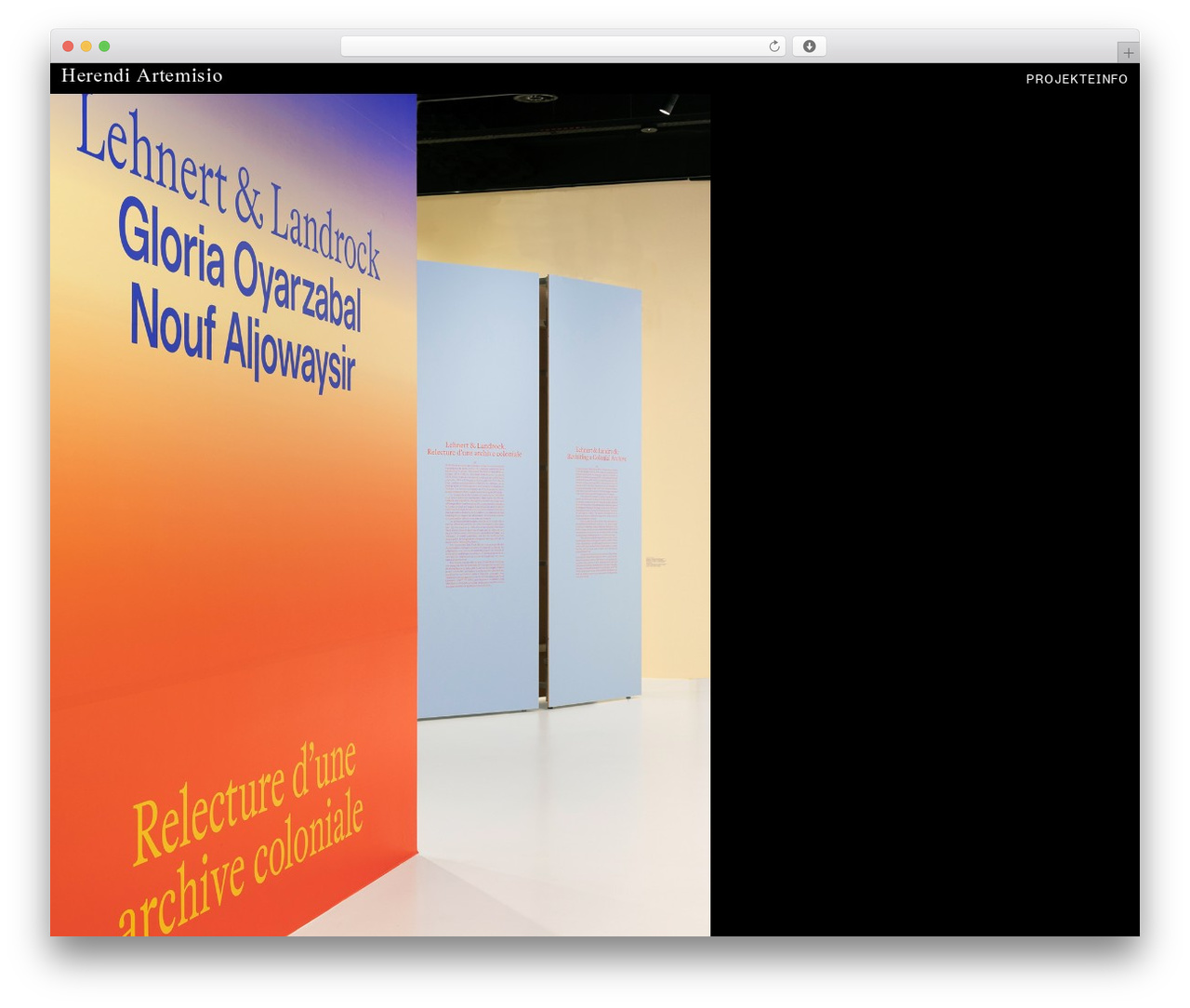Open the PROJEKTEINFO menu link
The height and width of the screenshot is (1008, 1190).
(1077, 79)
